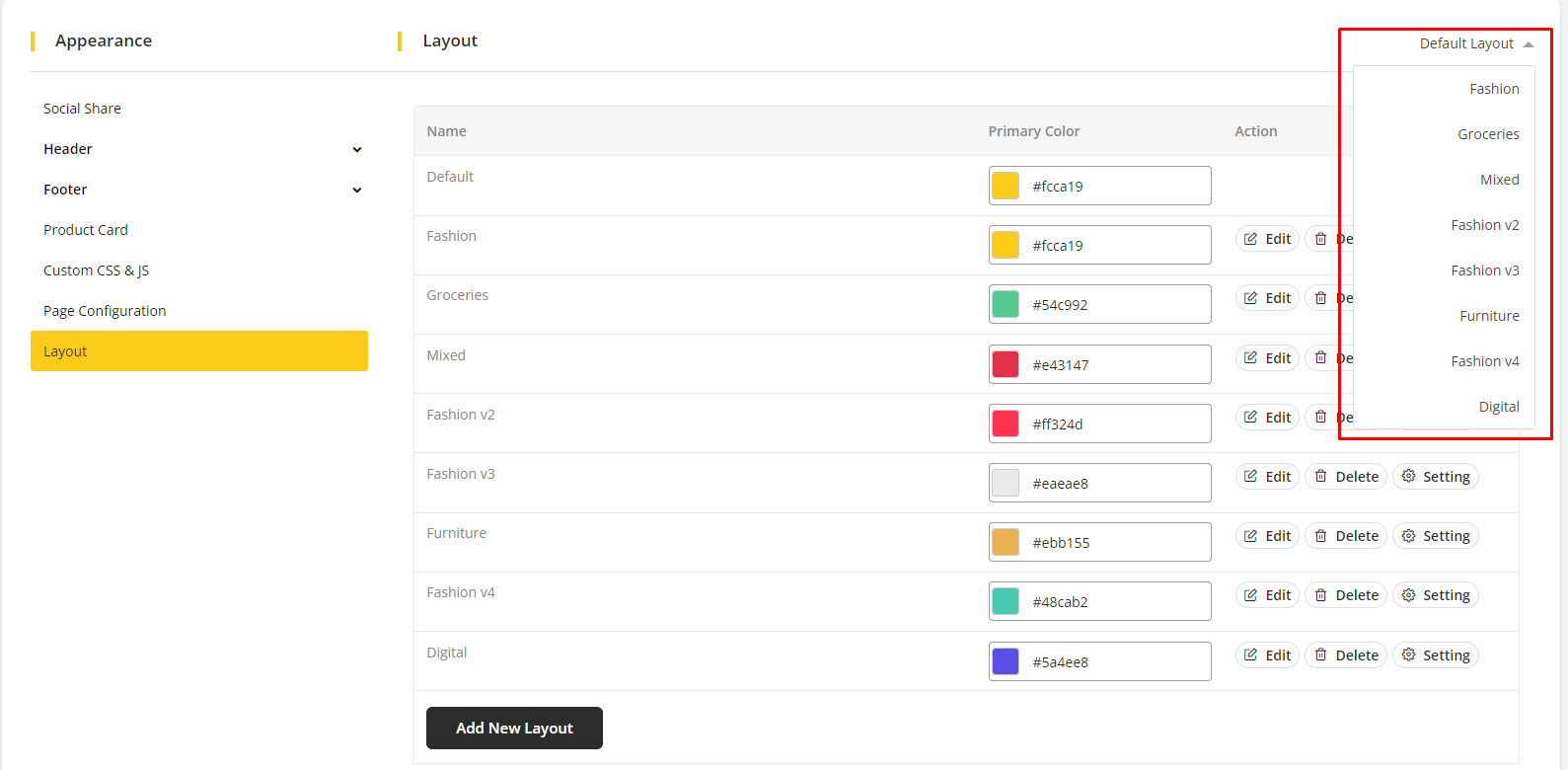Pick Digital from the layout dropdown
Screen dimensions: 1568x770
(x=1498, y=407)
